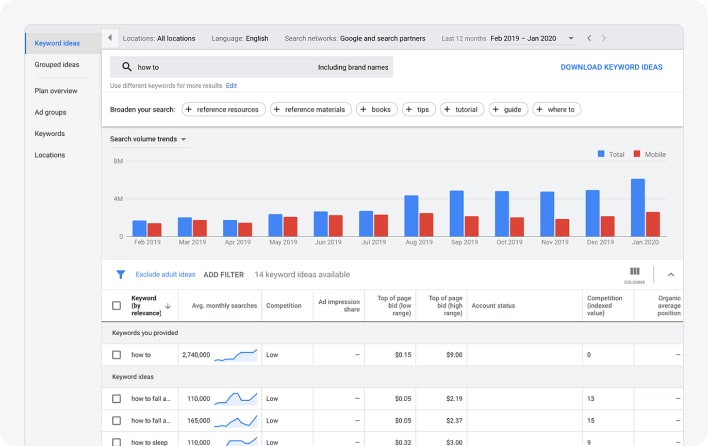Select all keywords header checkbox

[x=116, y=306]
